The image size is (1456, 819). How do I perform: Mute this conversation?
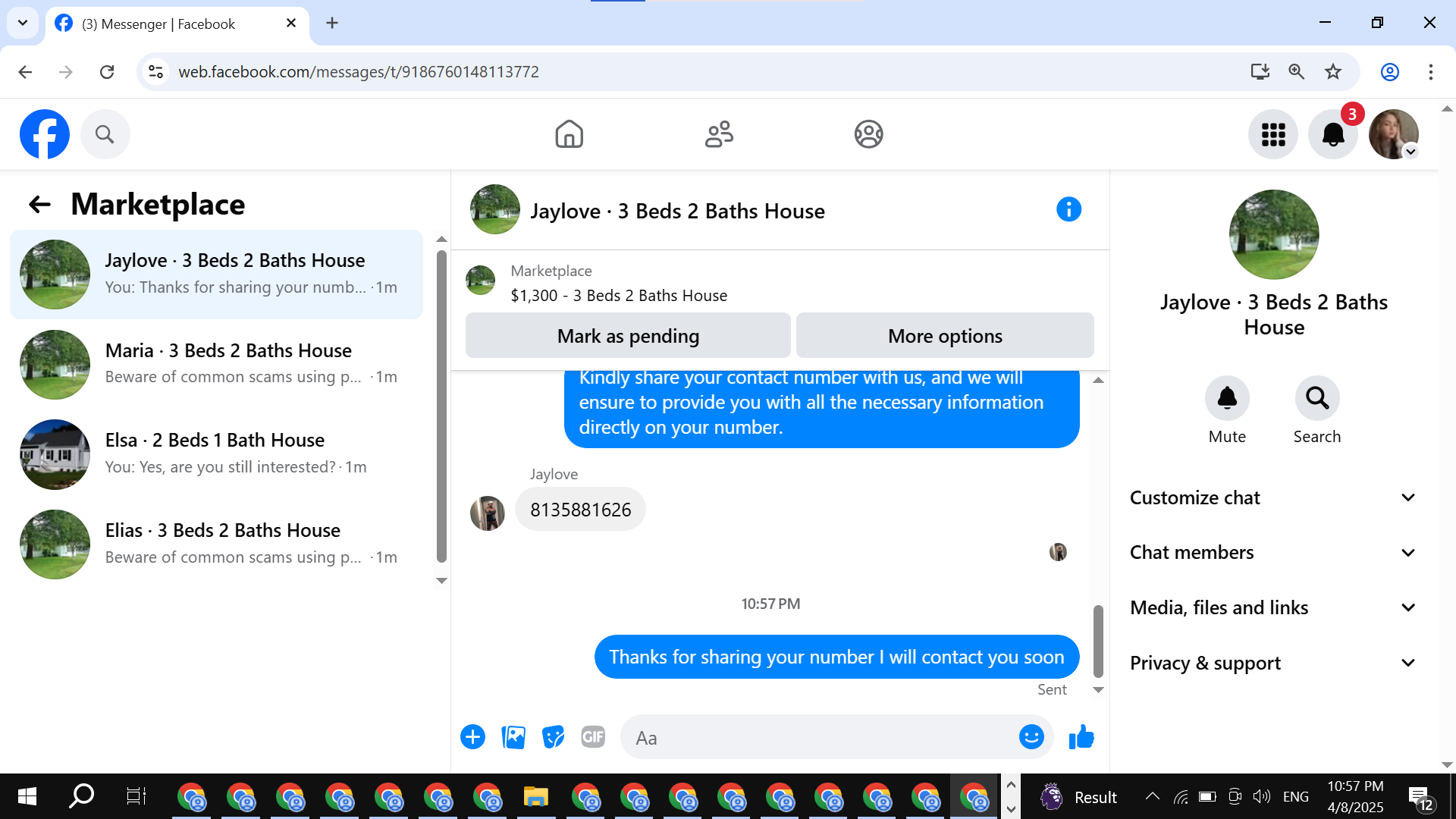[1227, 399]
